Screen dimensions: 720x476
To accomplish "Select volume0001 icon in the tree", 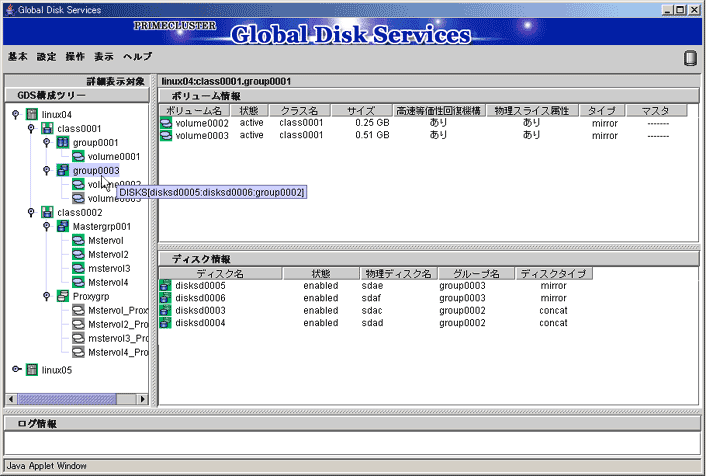I will coord(78,157).
